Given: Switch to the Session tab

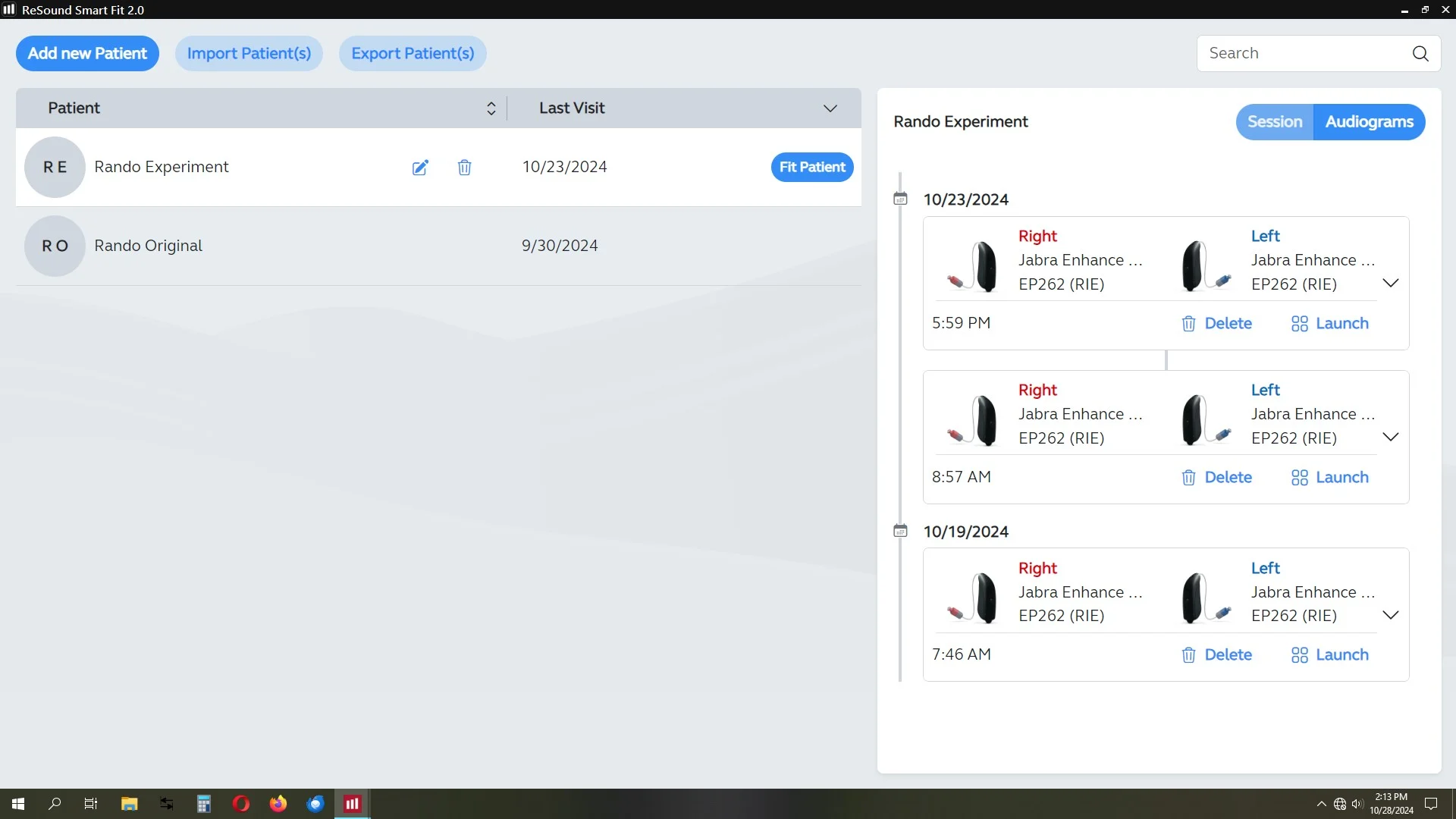Looking at the screenshot, I should pos(1275,122).
